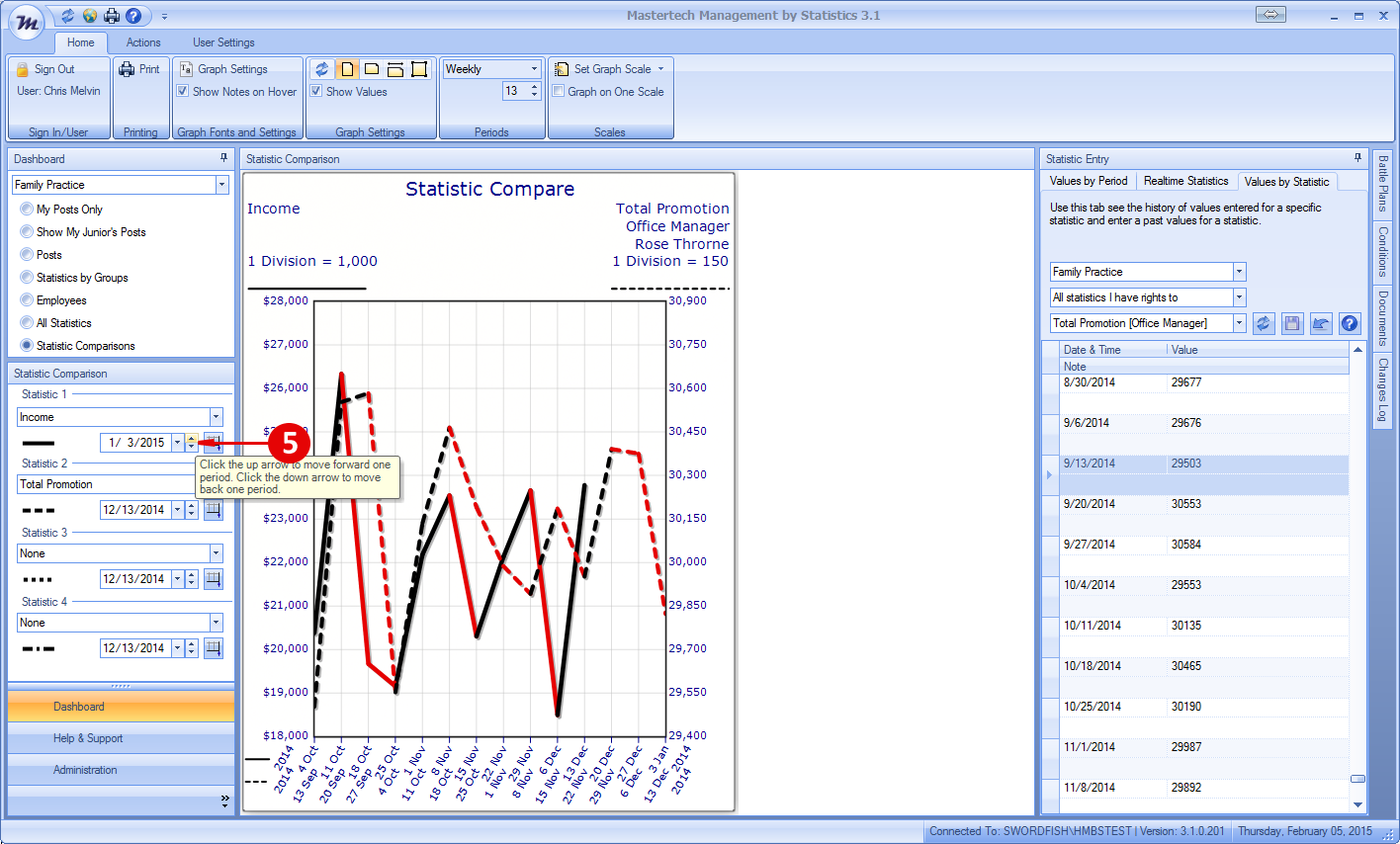Open help from quick access toolbar

[x=133, y=16]
